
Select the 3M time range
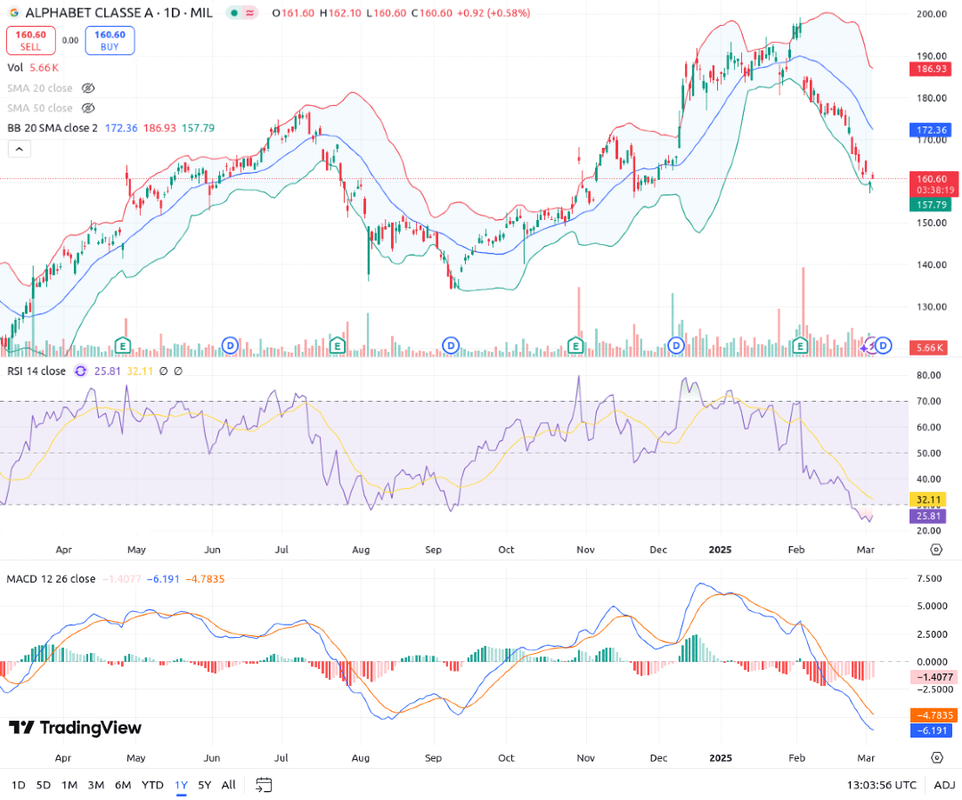96,785
